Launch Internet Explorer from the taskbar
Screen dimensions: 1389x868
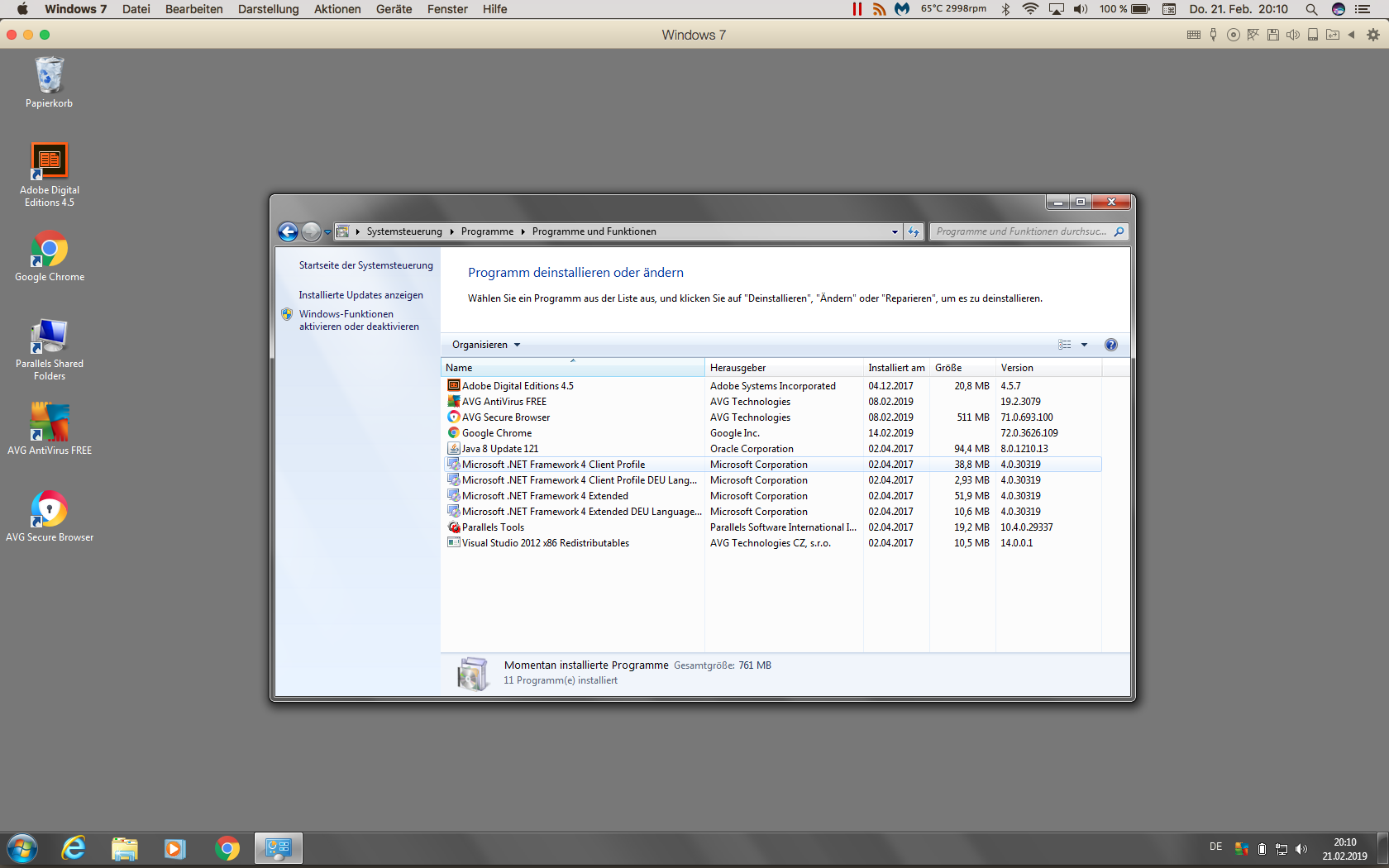point(74,849)
